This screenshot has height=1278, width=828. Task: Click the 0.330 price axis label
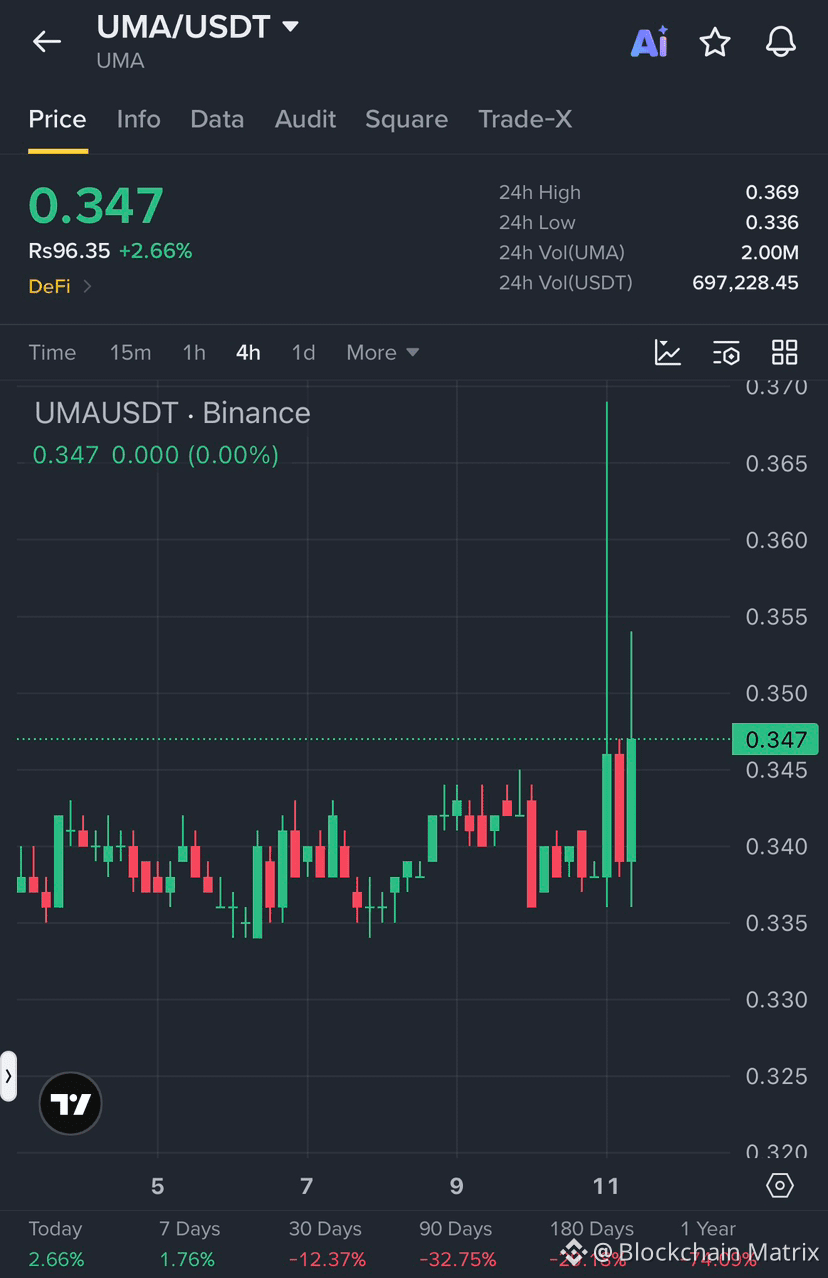click(x=776, y=1000)
